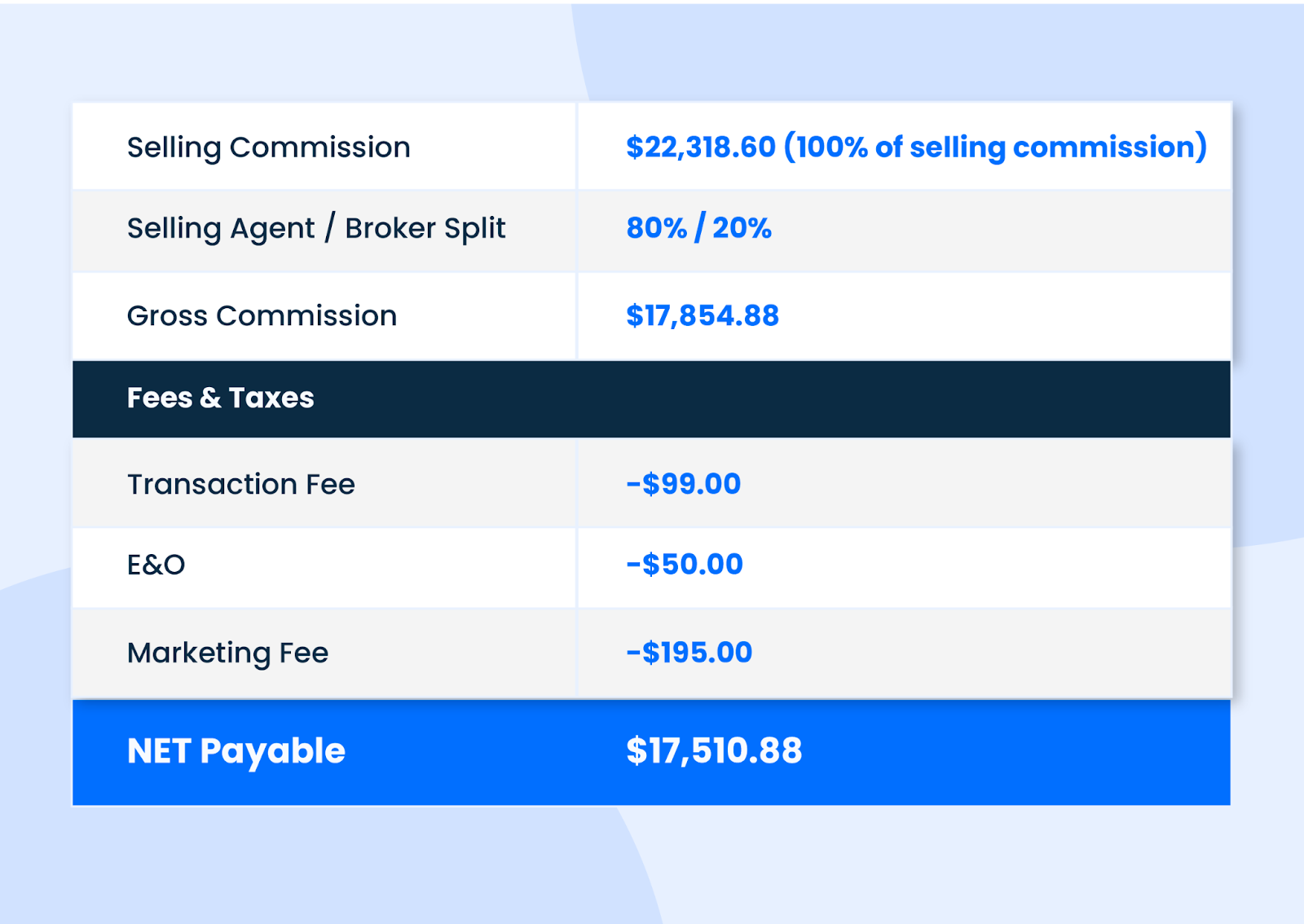This screenshot has width=1304, height=924.
Task: Click the 'Broker Split' text
Action: pos(425,229)
